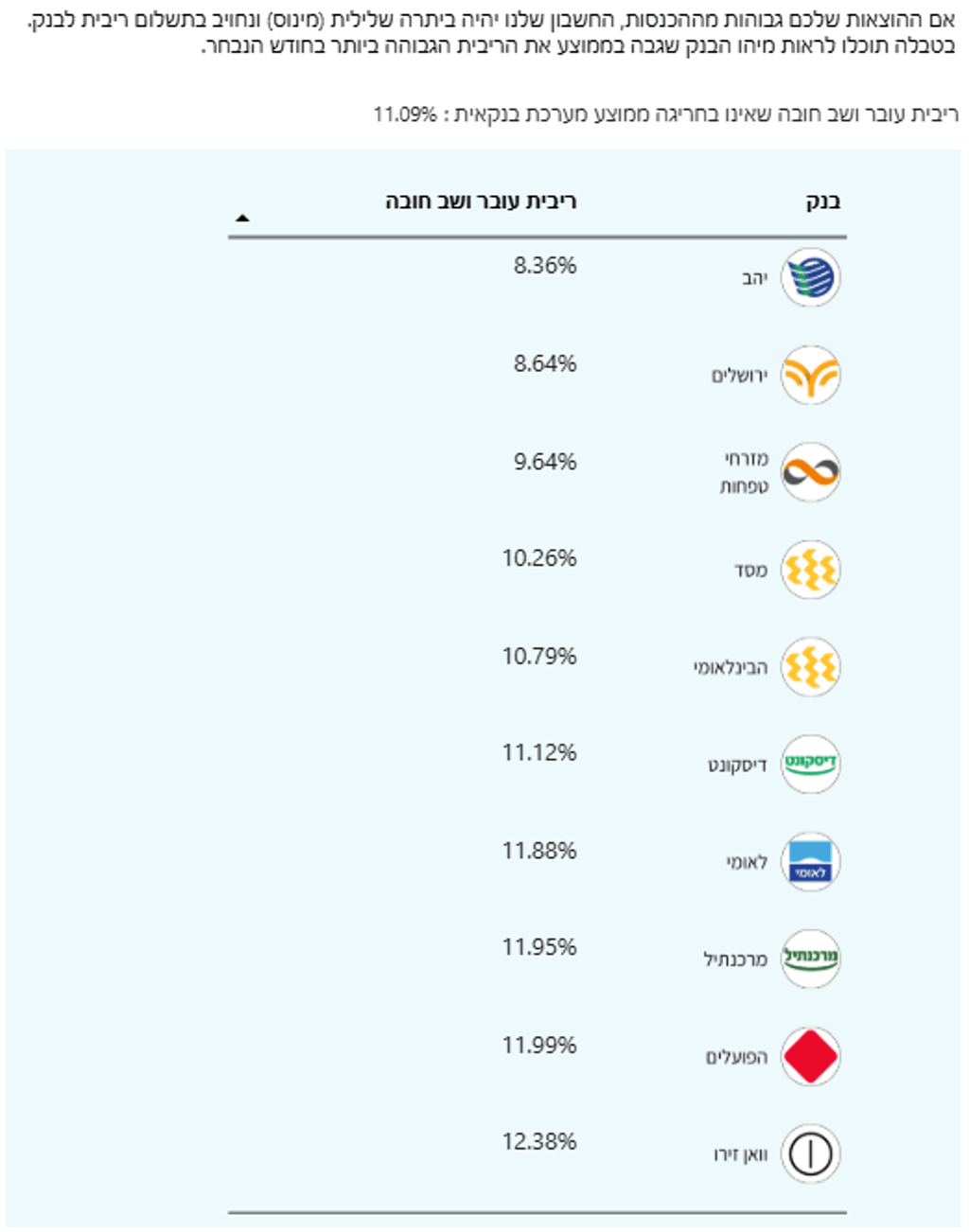Click the Mercantile bank logo icon
This screenshot has height=1232, width=969.
pyautogui.click(x=811, y=959)
